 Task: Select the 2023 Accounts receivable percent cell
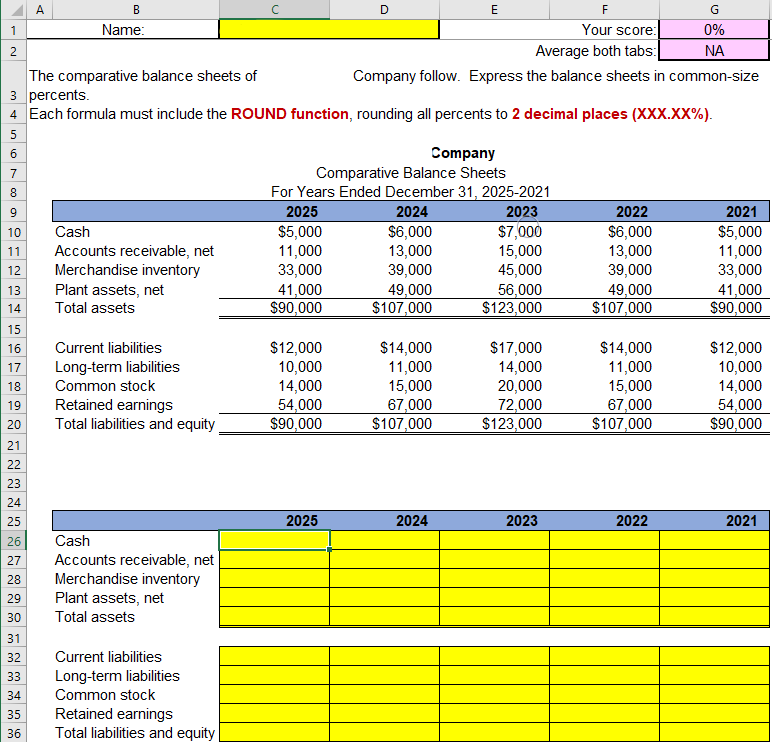494,559
